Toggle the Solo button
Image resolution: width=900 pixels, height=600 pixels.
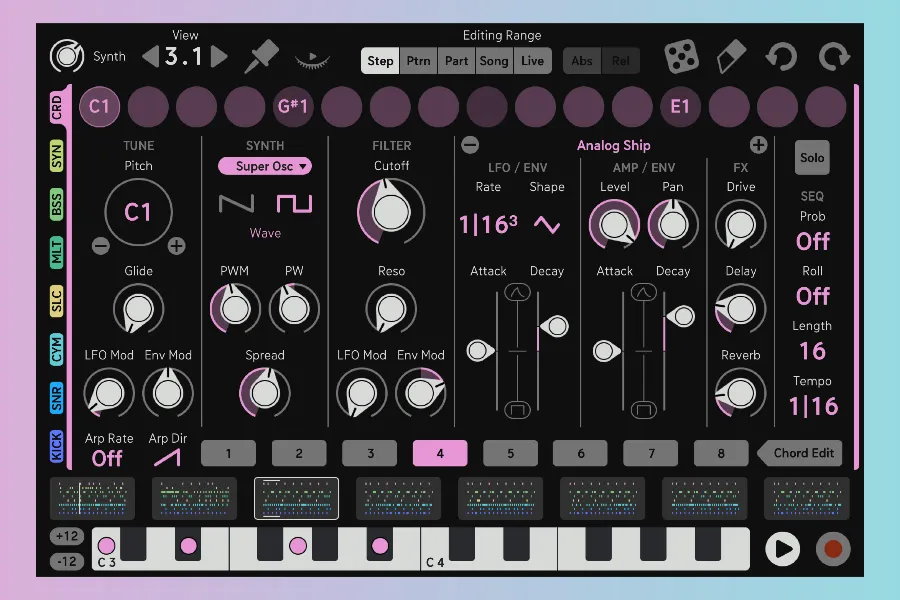(812, 158)
